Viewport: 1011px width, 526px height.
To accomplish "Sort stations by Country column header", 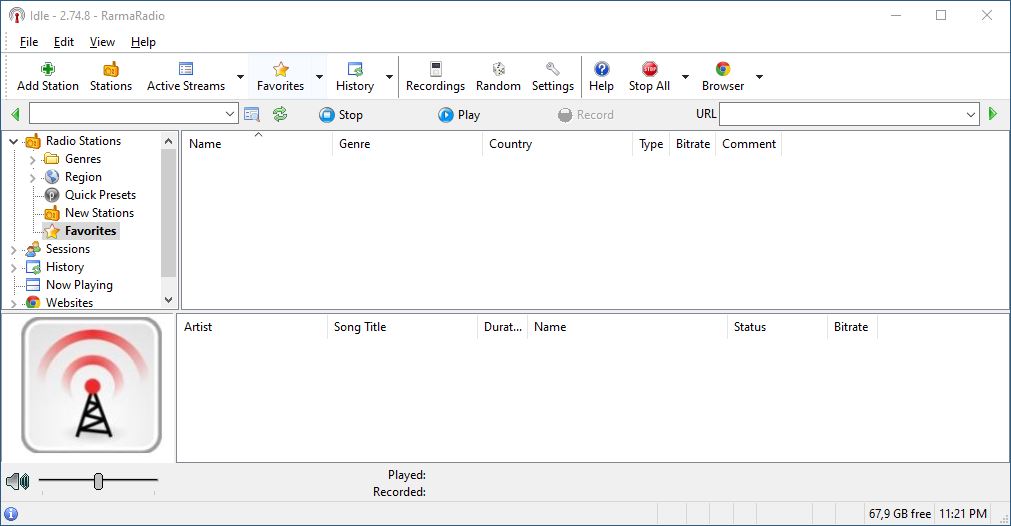I will tap(557, 144).
